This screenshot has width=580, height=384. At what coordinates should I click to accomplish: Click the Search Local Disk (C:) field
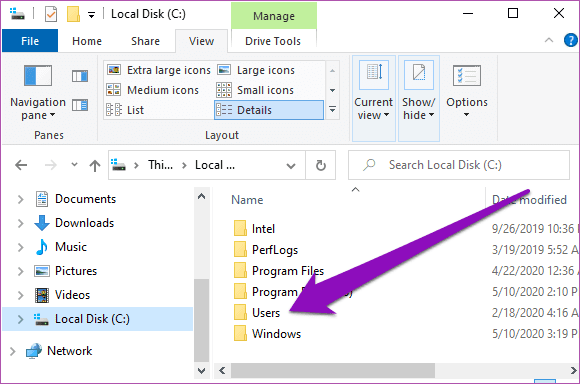click(459, 165)
